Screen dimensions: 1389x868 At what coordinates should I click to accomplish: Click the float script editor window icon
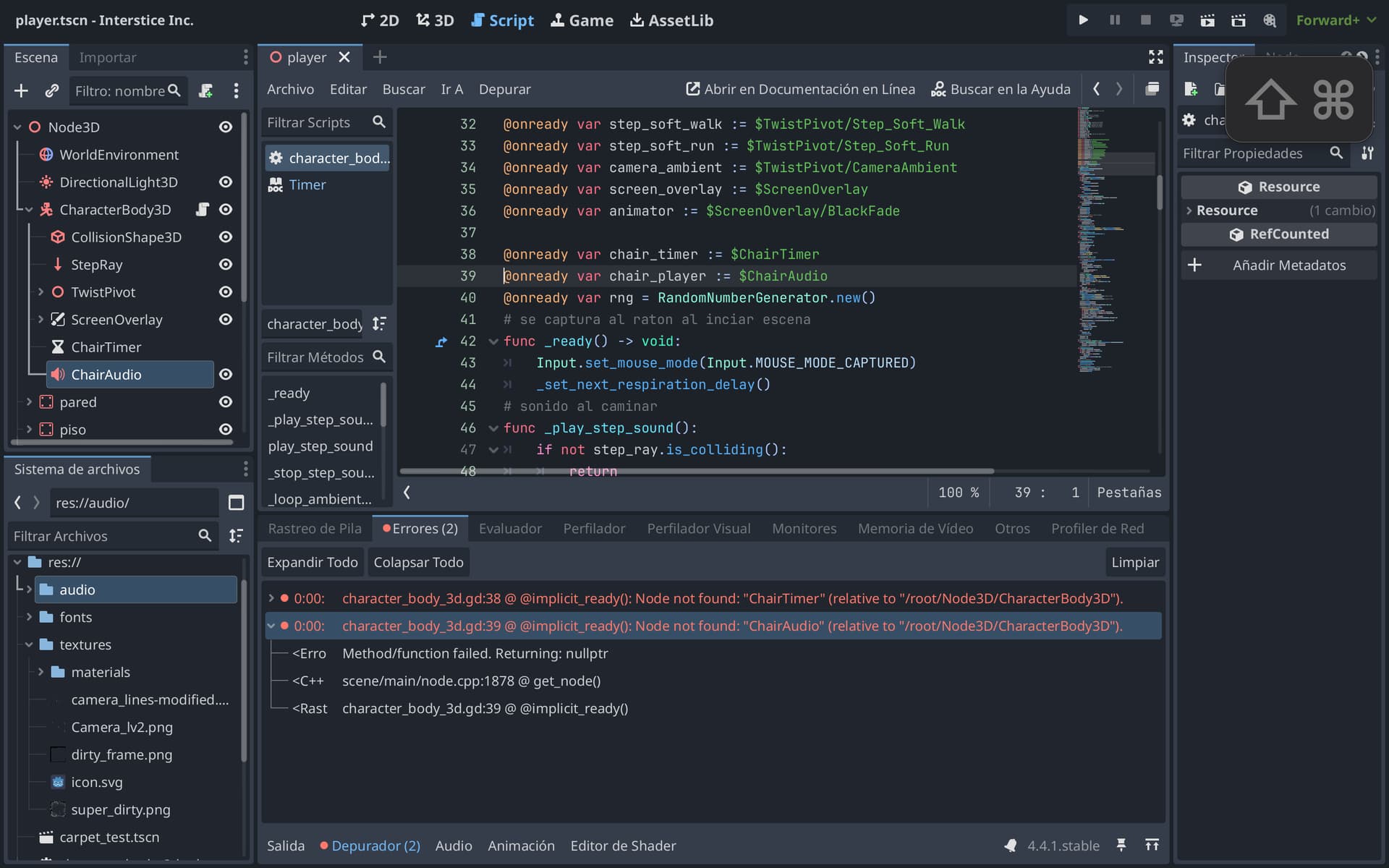[x=1152, y=89]
